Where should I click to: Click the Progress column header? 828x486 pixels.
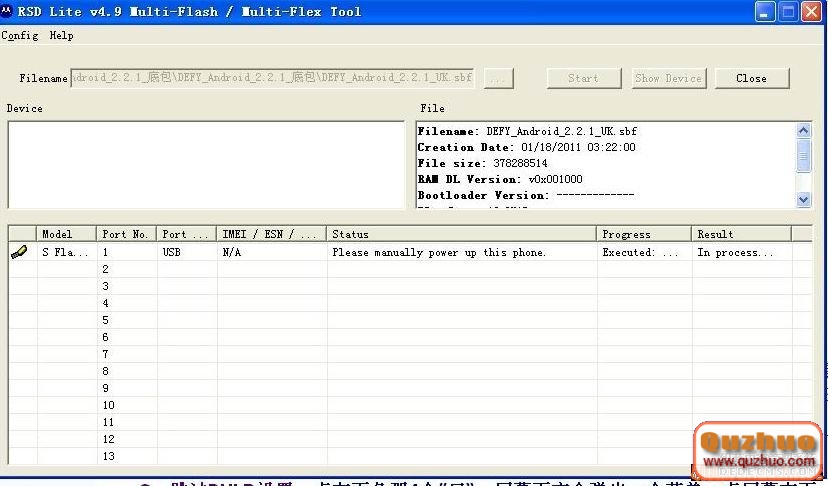point(642,234)
